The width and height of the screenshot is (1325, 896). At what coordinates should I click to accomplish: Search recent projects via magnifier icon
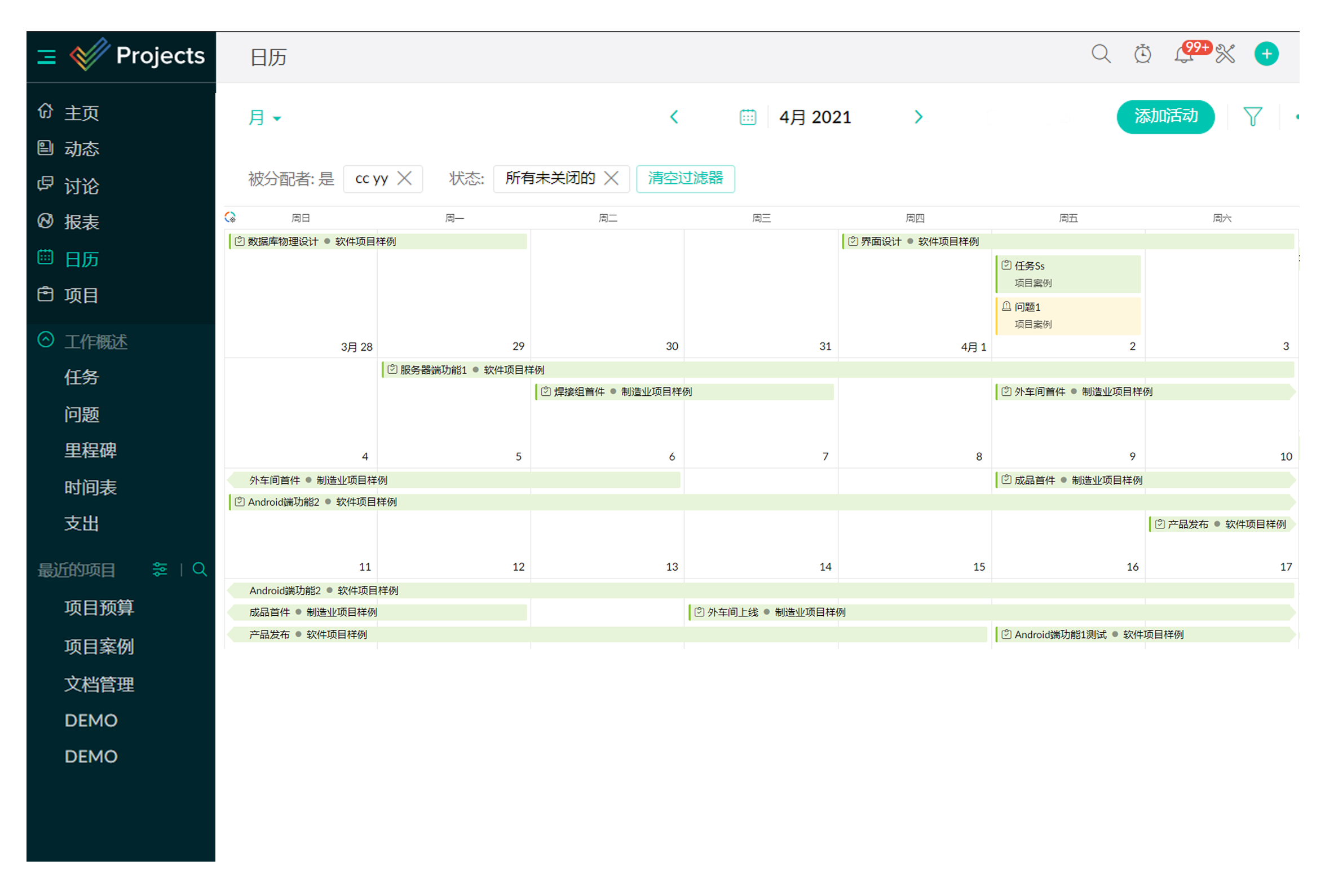click(x=200, y=569)
